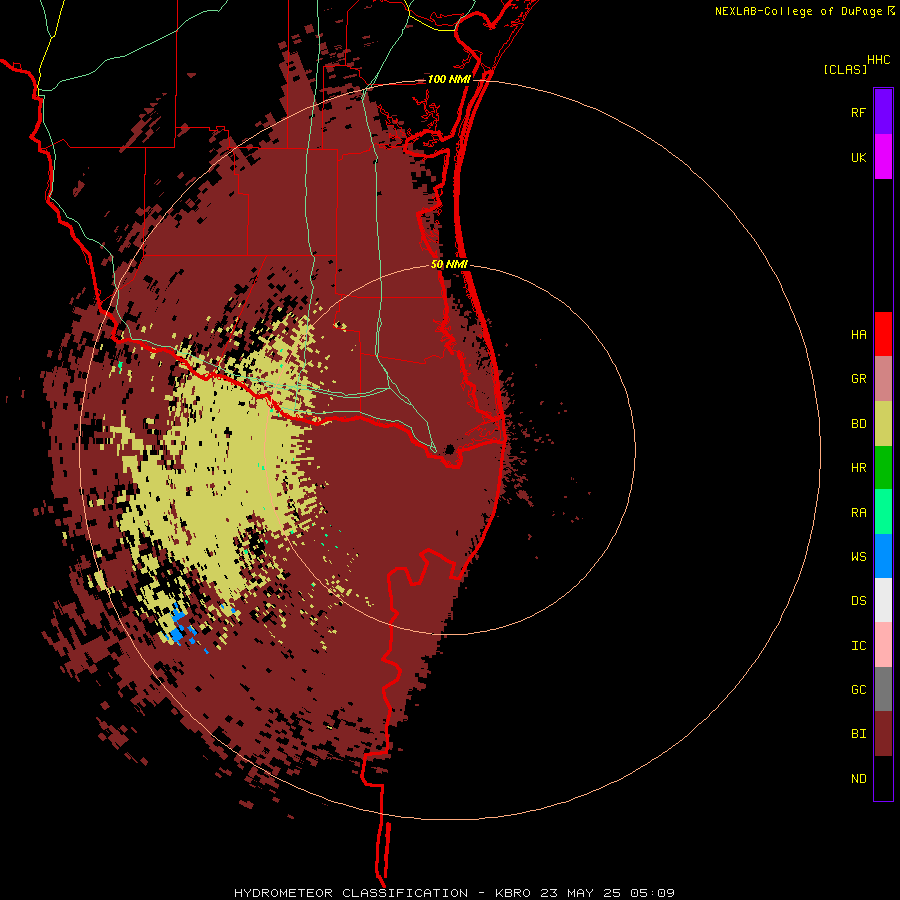Image resolution: width=900 pixels, height=900 pixels.
Task: Click the BD legend label
Action: [x=858, y=424]
